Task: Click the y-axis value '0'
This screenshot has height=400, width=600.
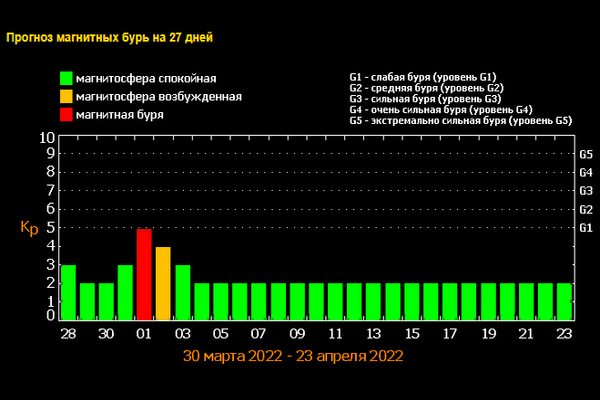Action: point(51,315)
